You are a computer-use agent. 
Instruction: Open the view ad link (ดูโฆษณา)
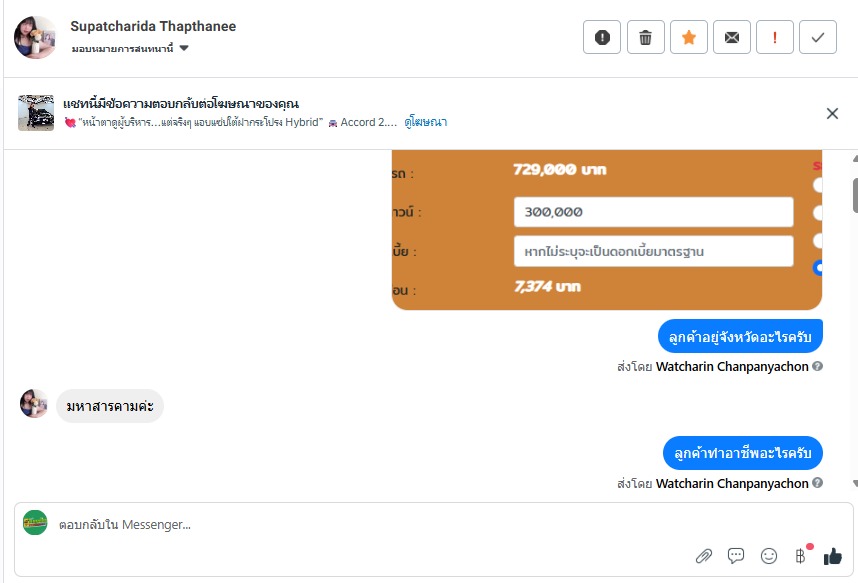coord(426,122)
